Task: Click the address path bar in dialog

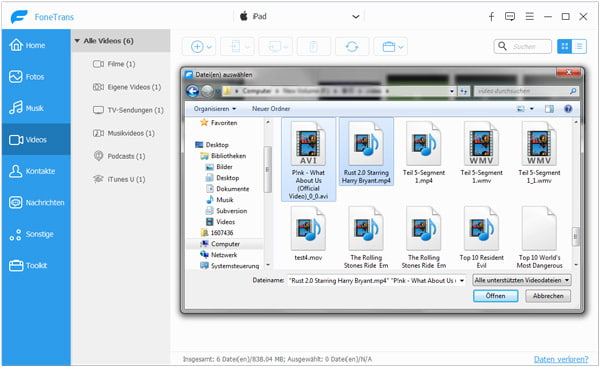Action: coord(335,91)
